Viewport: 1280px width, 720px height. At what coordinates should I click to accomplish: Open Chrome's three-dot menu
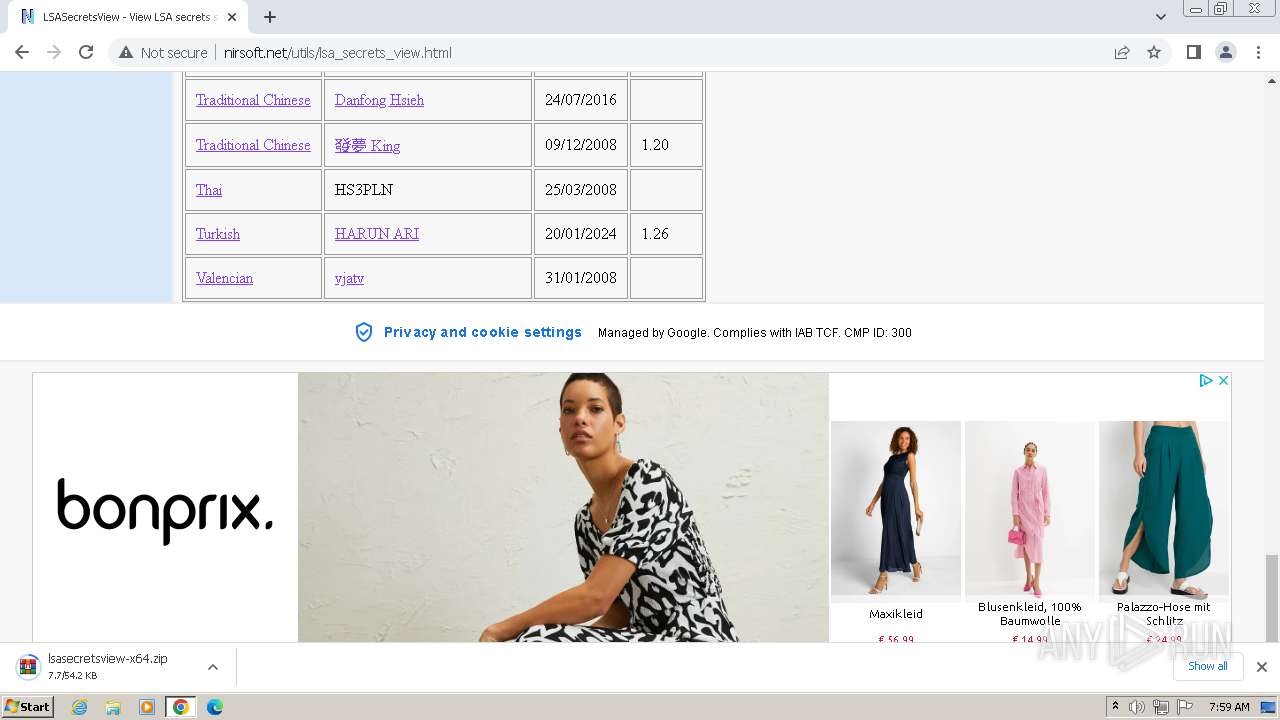pos(1259,52)
